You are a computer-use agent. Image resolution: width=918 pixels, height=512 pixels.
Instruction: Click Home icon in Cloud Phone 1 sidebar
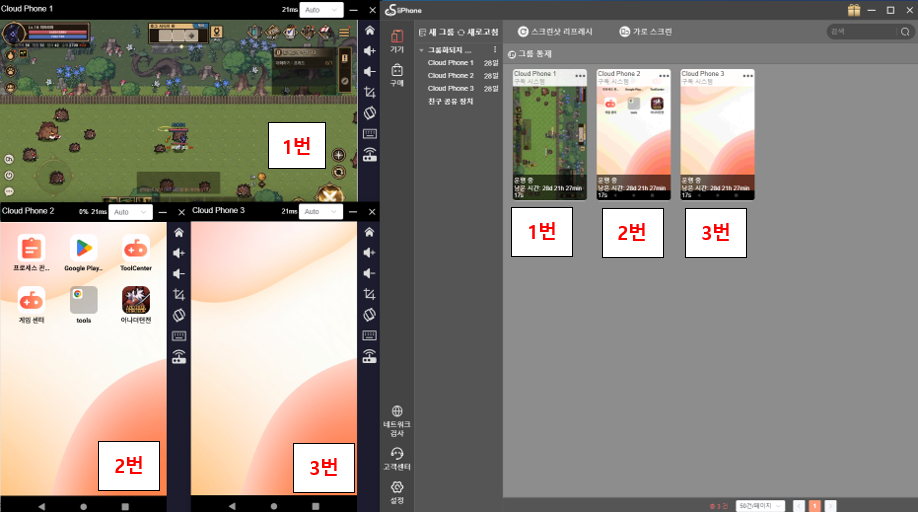[x=369, y=30]
